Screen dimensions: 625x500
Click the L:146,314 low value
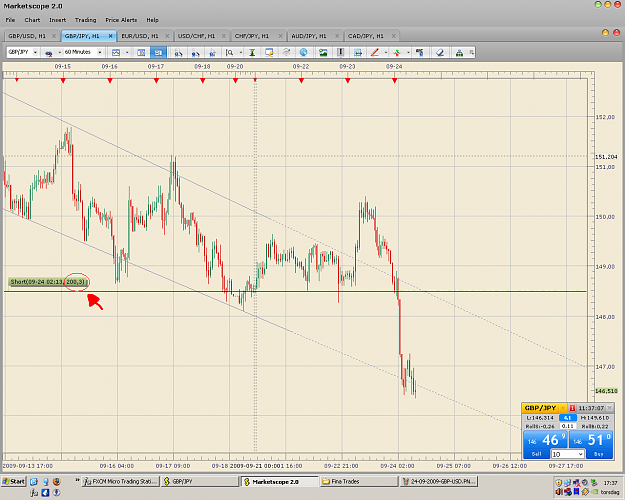[x=540, y=417]
